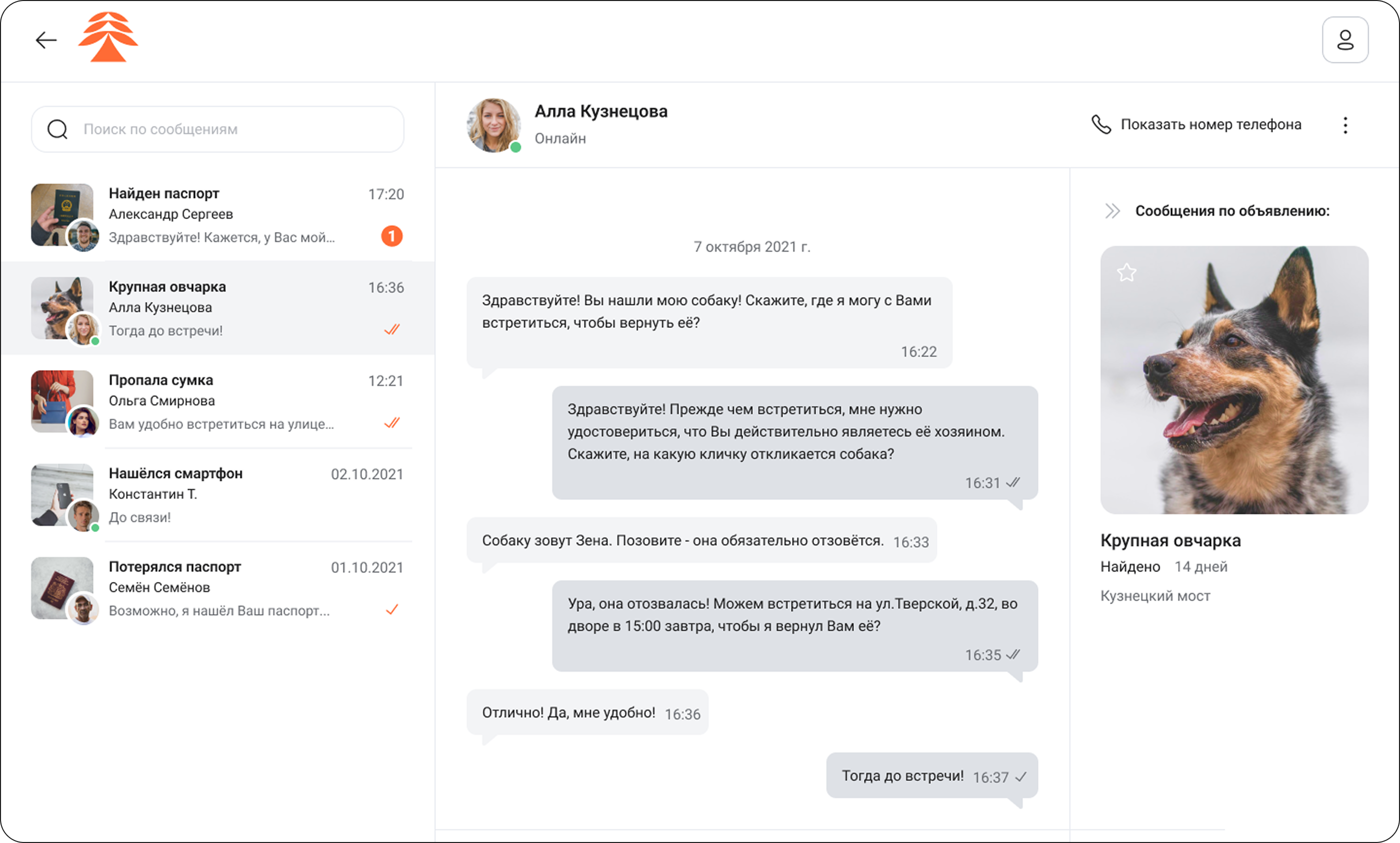Click the burgundy passport thumbnail of Потерялся паспорт
This screenshot has width=1400, height=843.
click(61, 587)
